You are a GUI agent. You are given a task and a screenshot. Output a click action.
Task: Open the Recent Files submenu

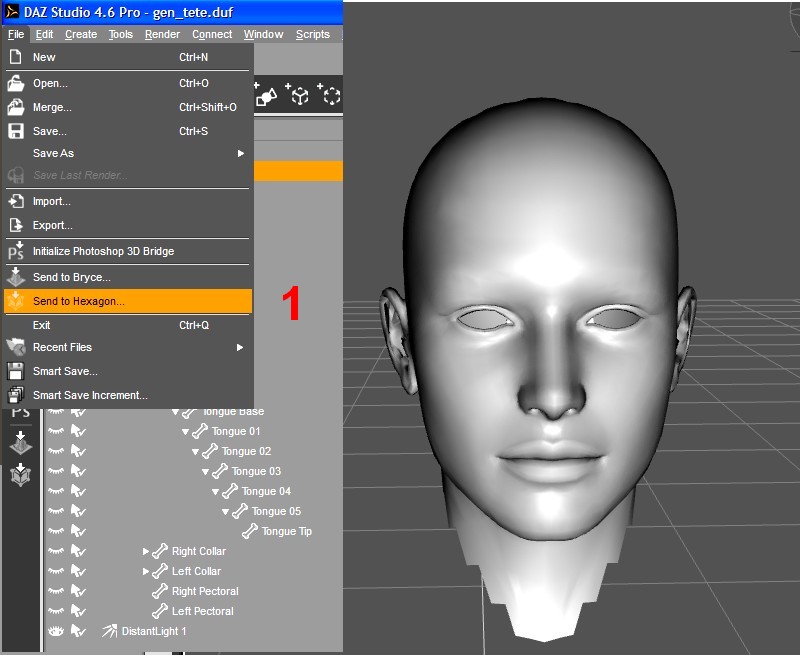[128, 347]
